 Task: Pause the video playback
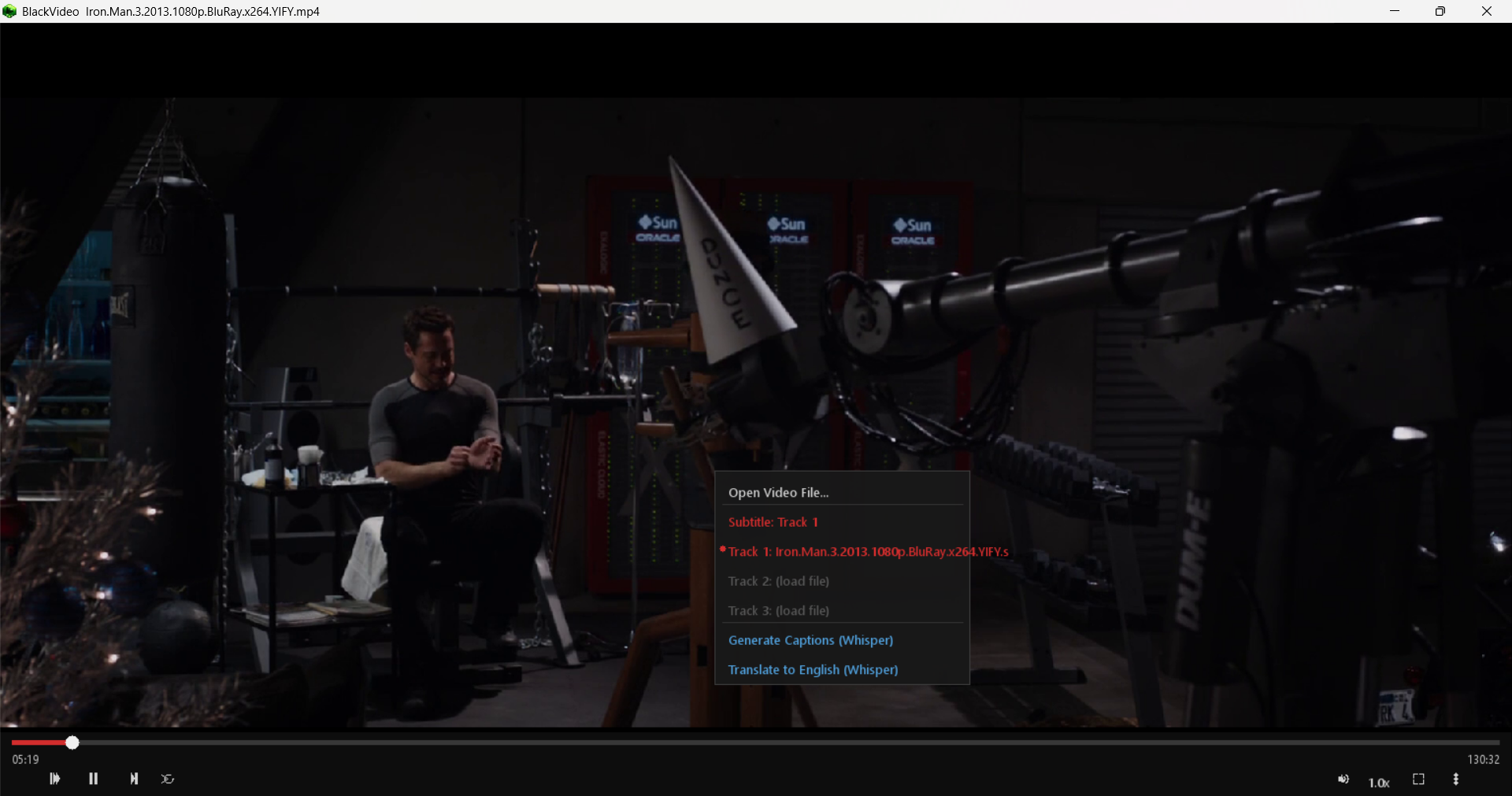94,779
